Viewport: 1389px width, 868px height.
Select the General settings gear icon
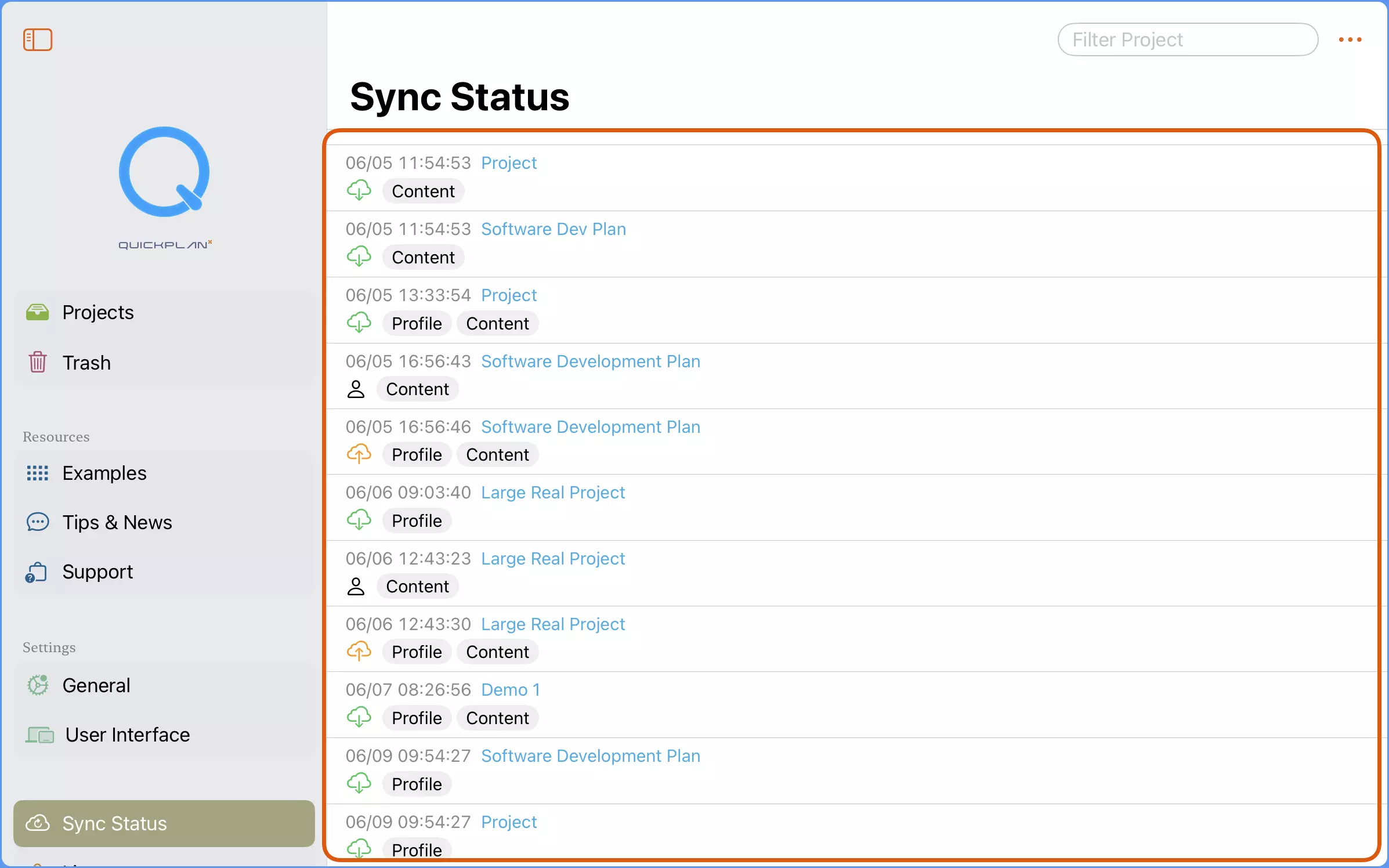[x=37, y=685]
